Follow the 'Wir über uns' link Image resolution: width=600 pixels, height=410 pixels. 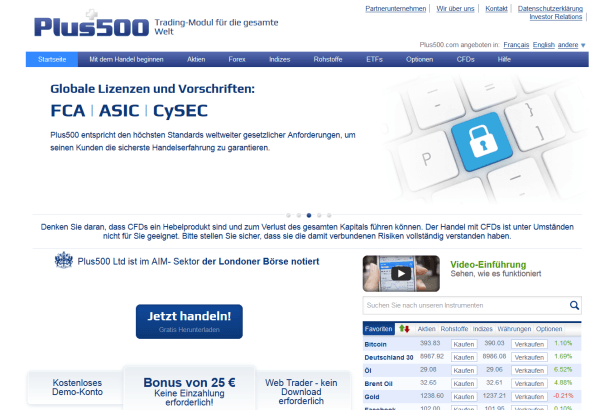click(x=455, y=8)
